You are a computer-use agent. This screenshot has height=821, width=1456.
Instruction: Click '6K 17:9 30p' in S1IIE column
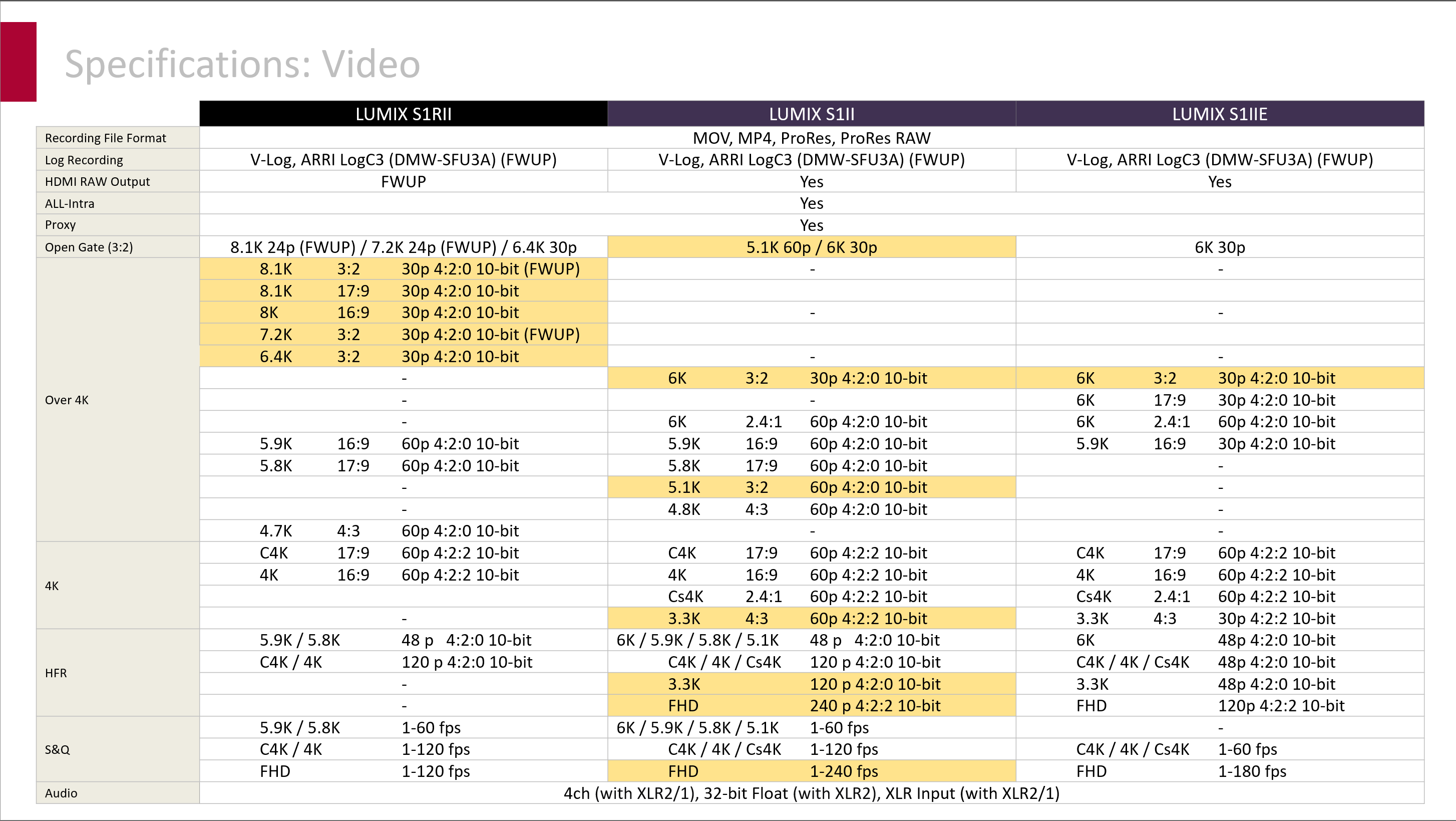(x=1220, y=400)
